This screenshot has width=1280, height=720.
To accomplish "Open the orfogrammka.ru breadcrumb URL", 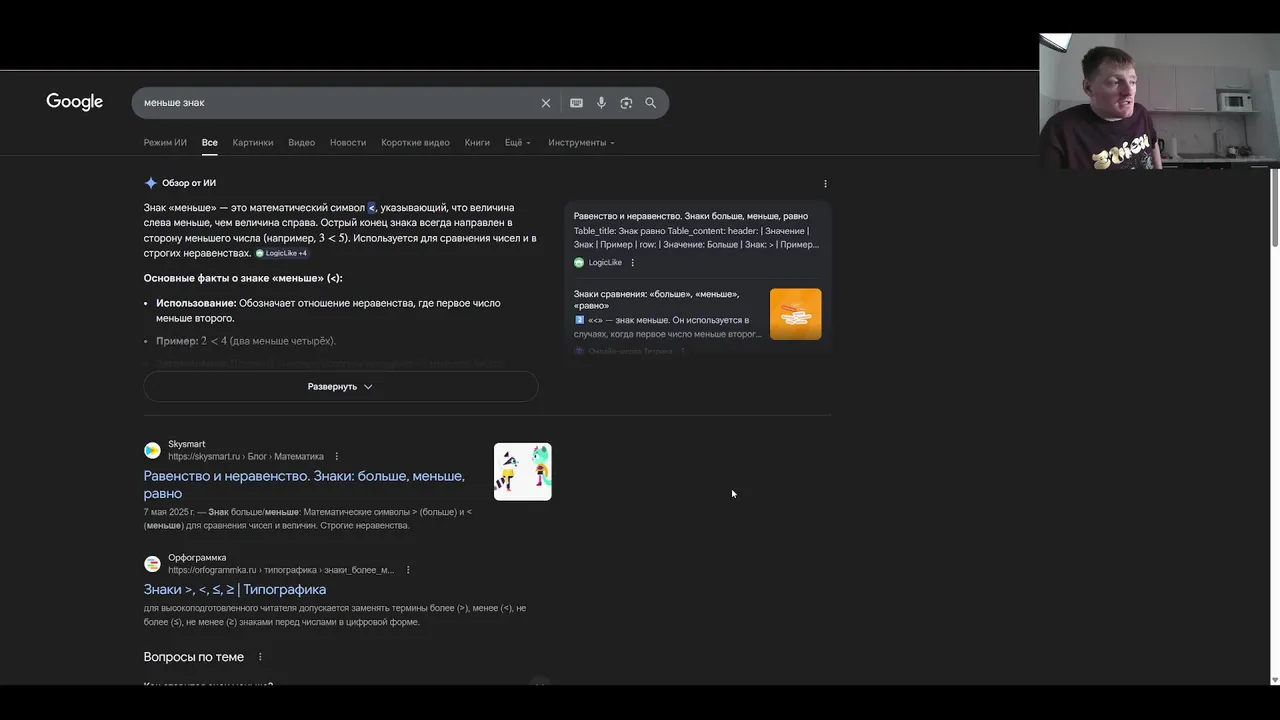I will coord(281,570).
